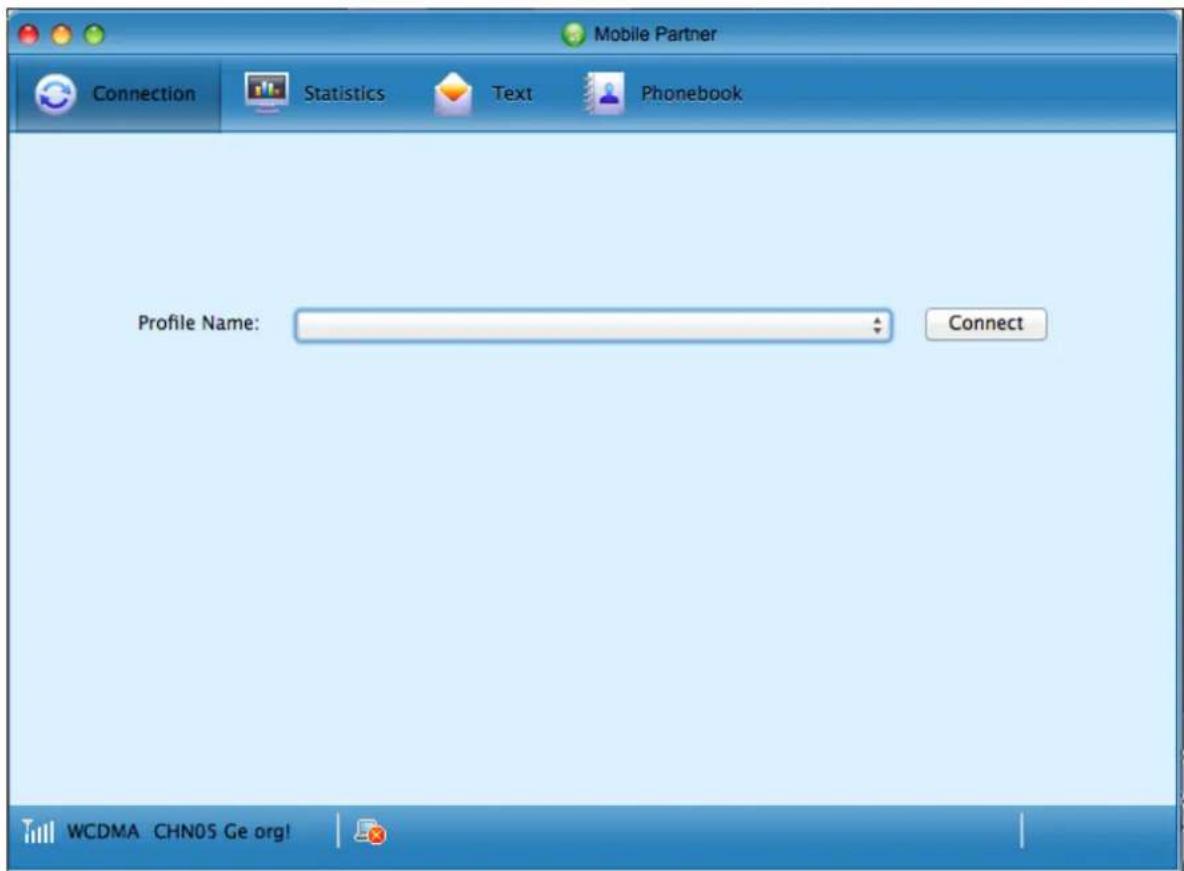
Task: Click the Connect button
Action: (x=985, y=323)
